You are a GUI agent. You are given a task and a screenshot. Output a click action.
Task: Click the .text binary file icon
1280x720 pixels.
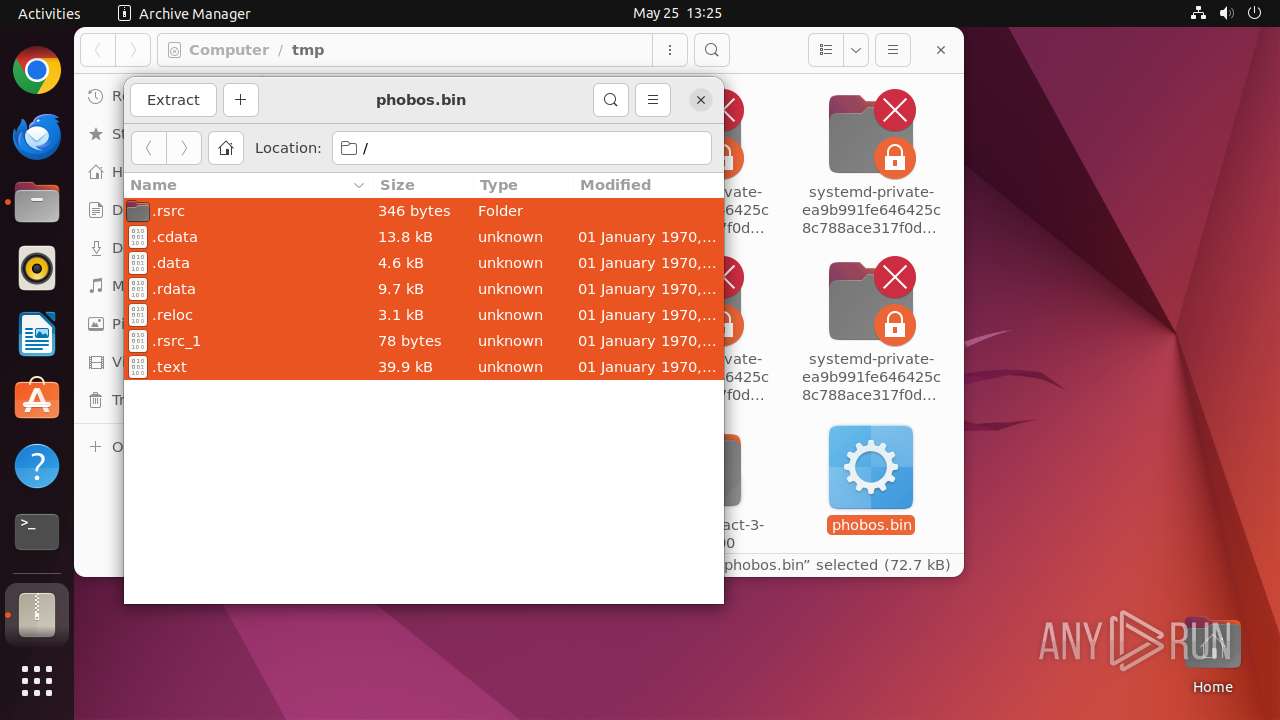pyautogui.click(x=138, y=367)
